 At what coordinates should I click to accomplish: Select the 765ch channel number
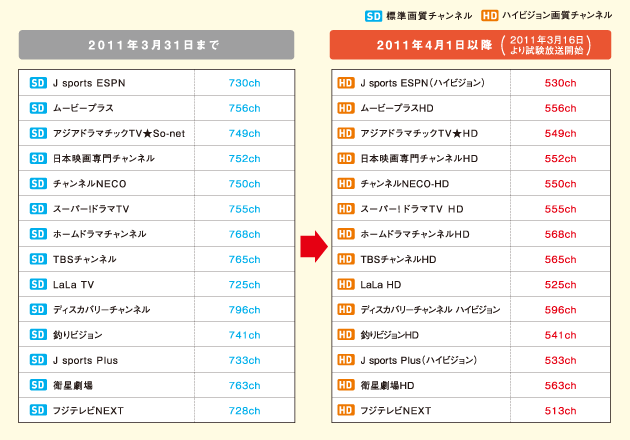pos(244,260)
